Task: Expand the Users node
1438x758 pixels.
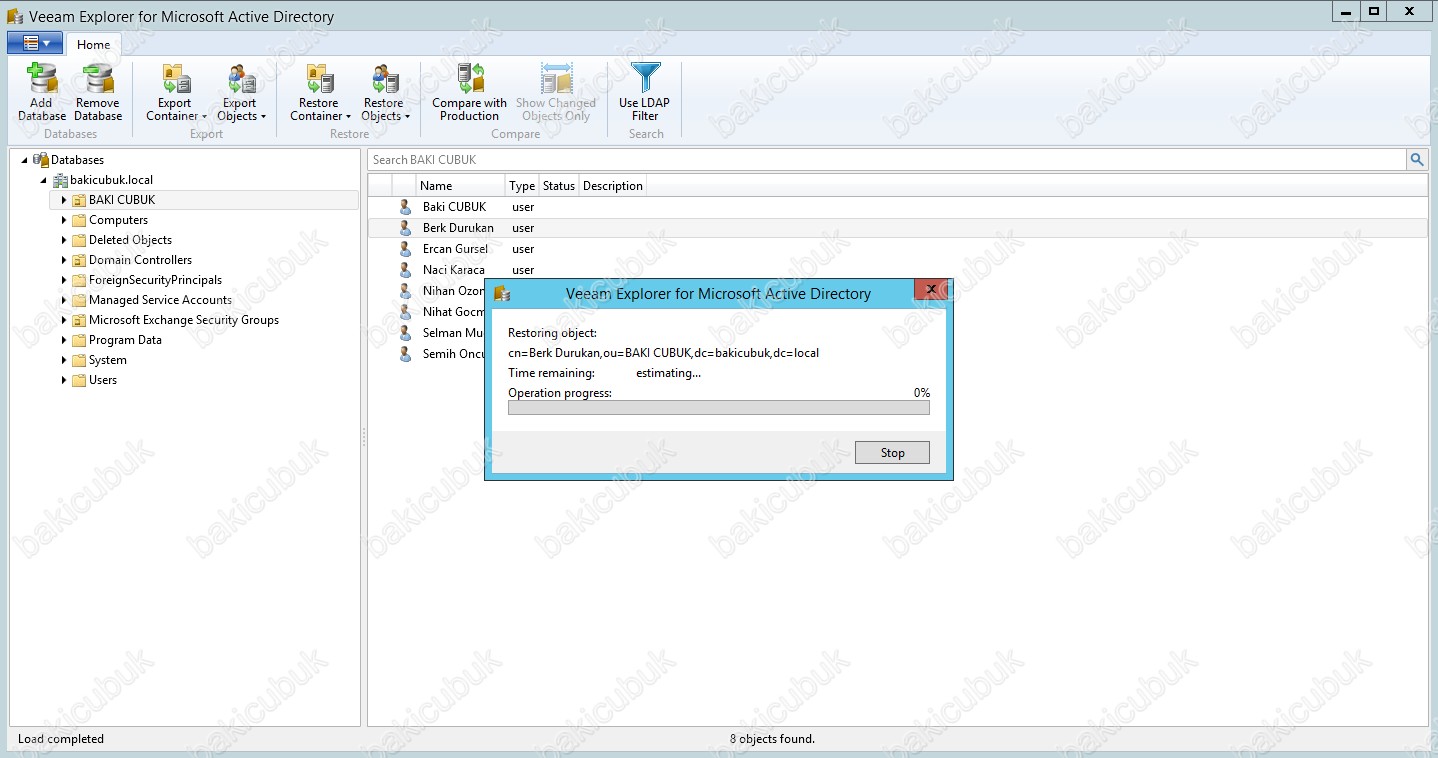Action: coord(63,380)
